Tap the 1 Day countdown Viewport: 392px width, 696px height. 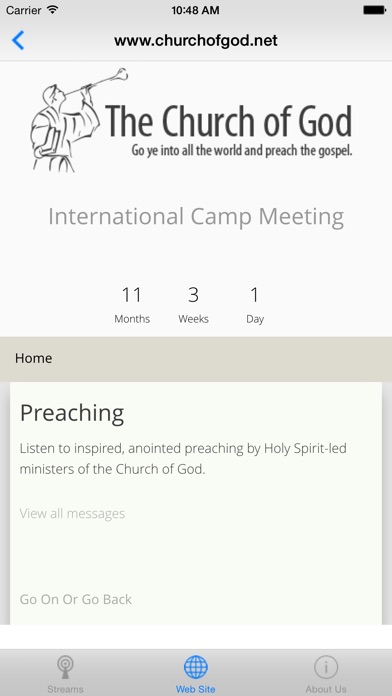click(255, 305)
